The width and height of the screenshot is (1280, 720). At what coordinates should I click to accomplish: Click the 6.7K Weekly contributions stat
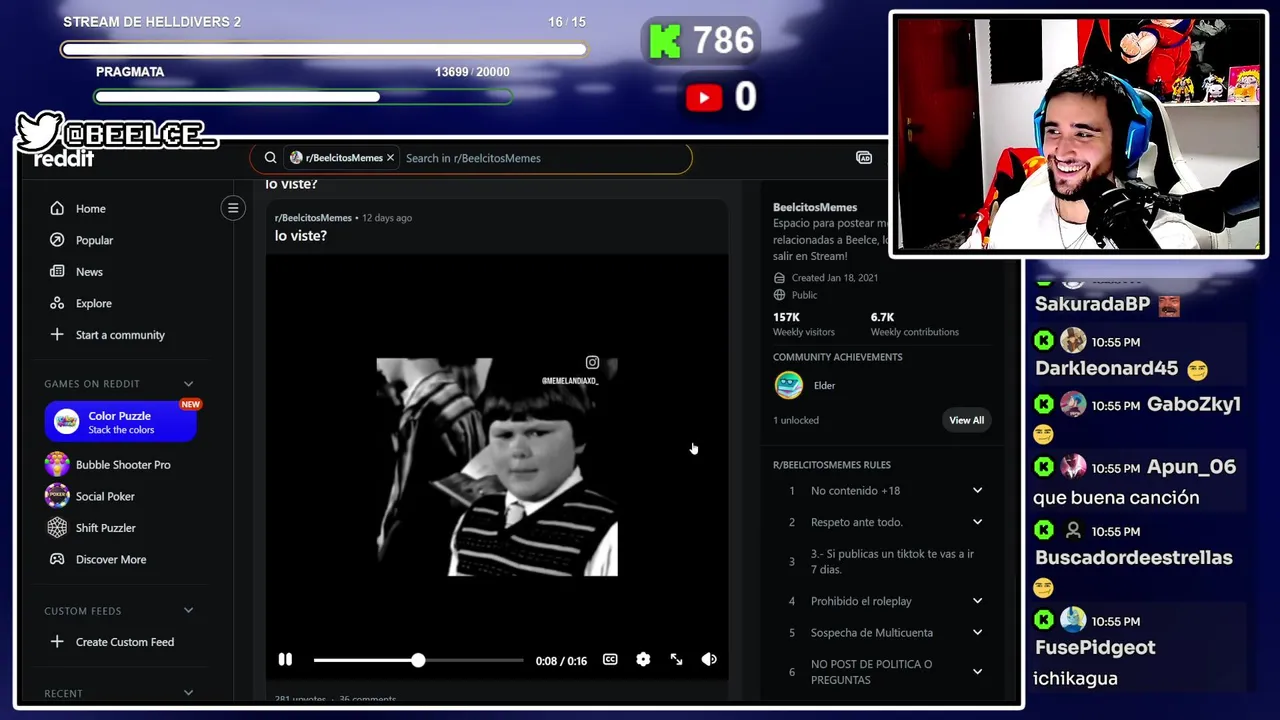point(914,324)
